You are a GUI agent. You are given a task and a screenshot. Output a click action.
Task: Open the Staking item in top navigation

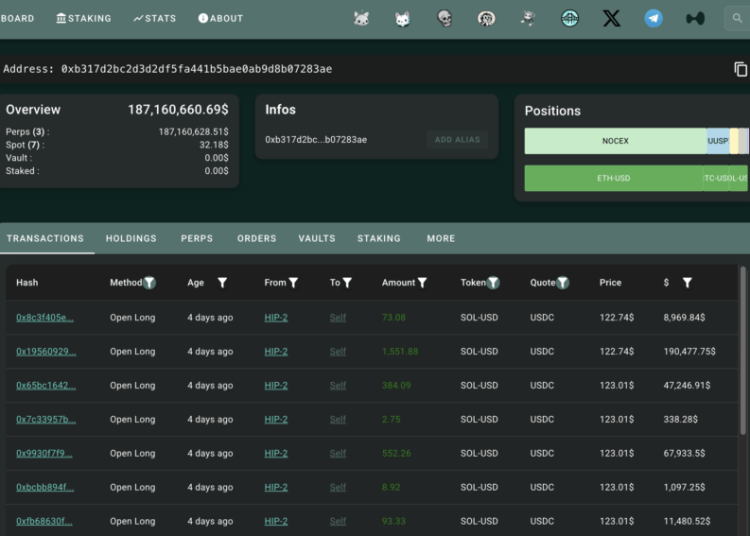point(83,18)
